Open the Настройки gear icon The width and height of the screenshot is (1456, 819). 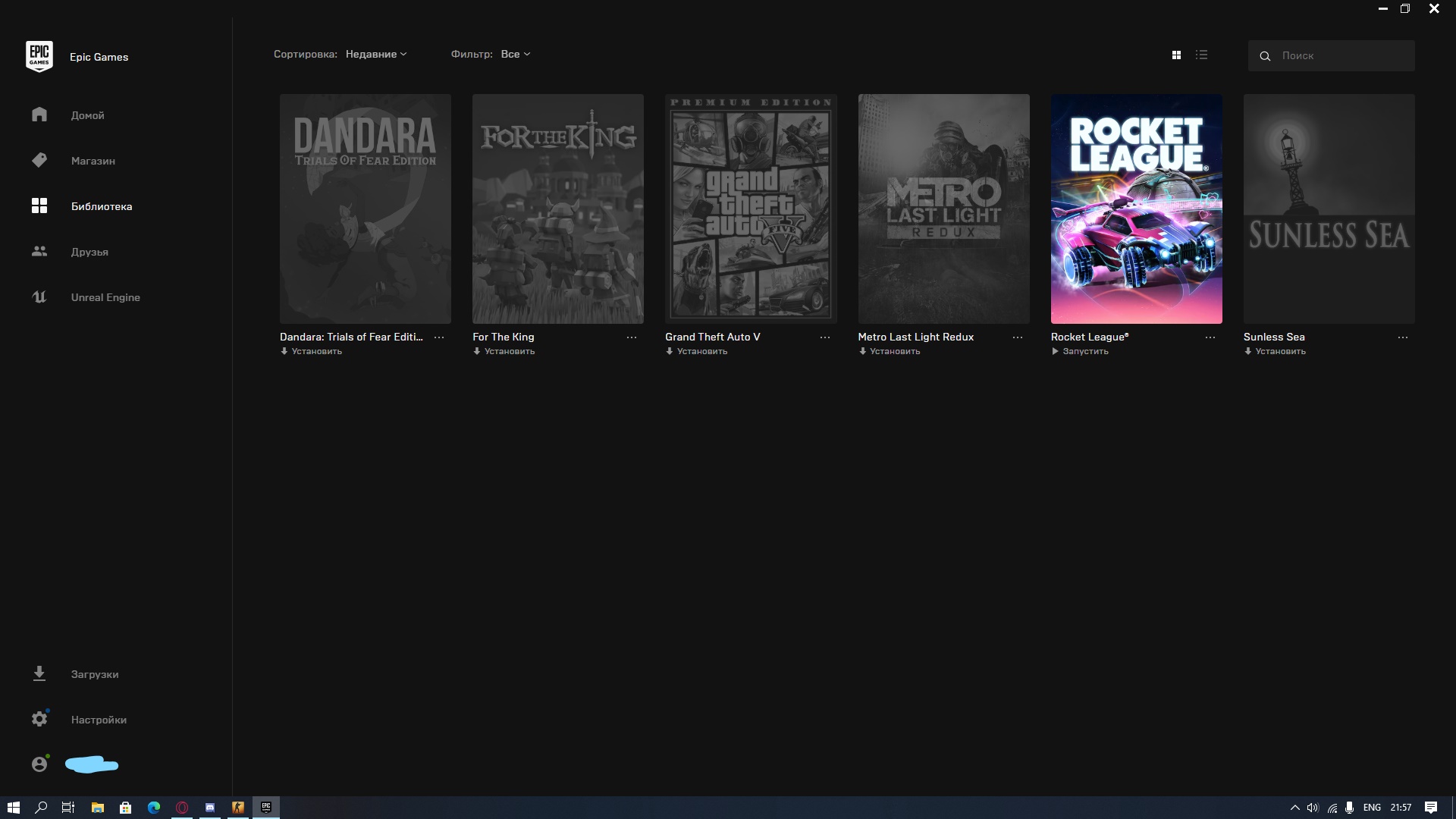[39, 719]
